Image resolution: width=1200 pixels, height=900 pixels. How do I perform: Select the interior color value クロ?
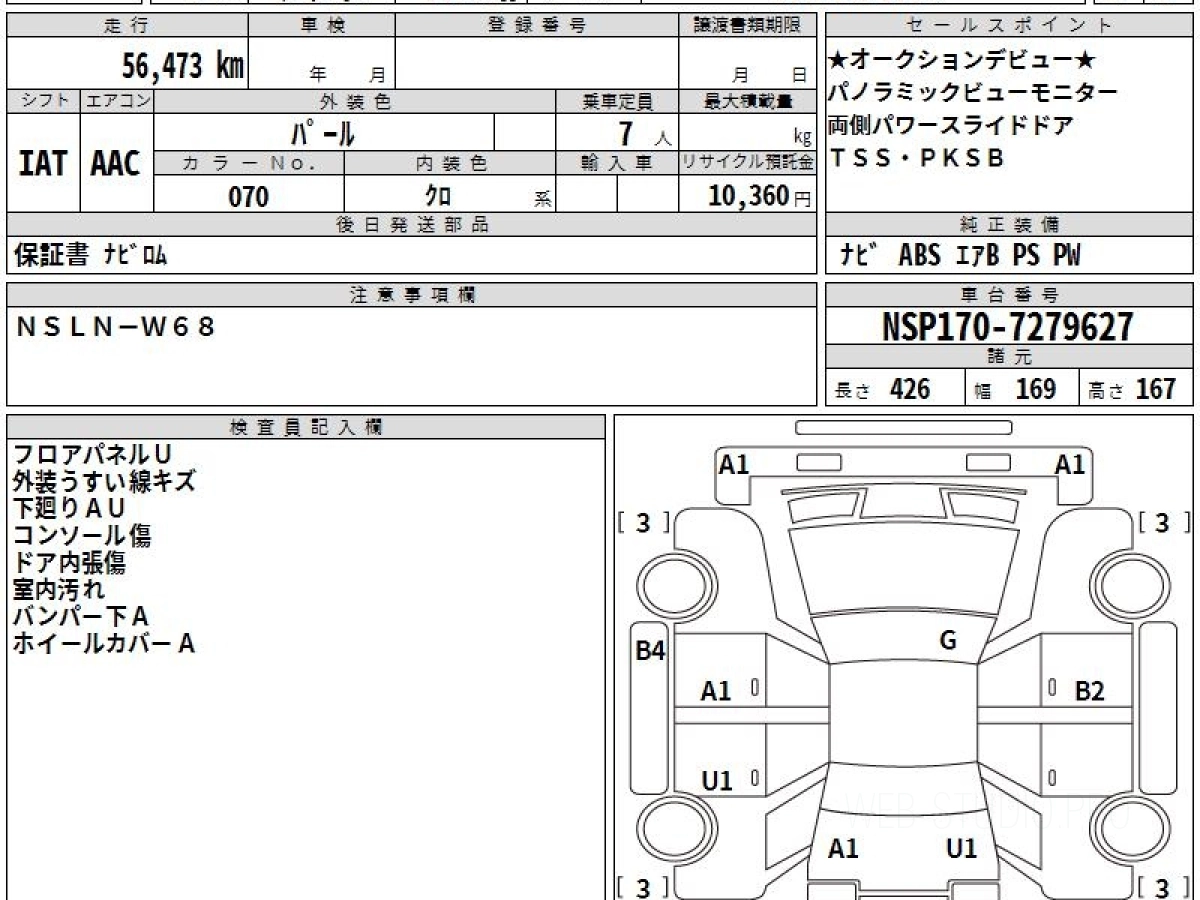tap(438, 197)
